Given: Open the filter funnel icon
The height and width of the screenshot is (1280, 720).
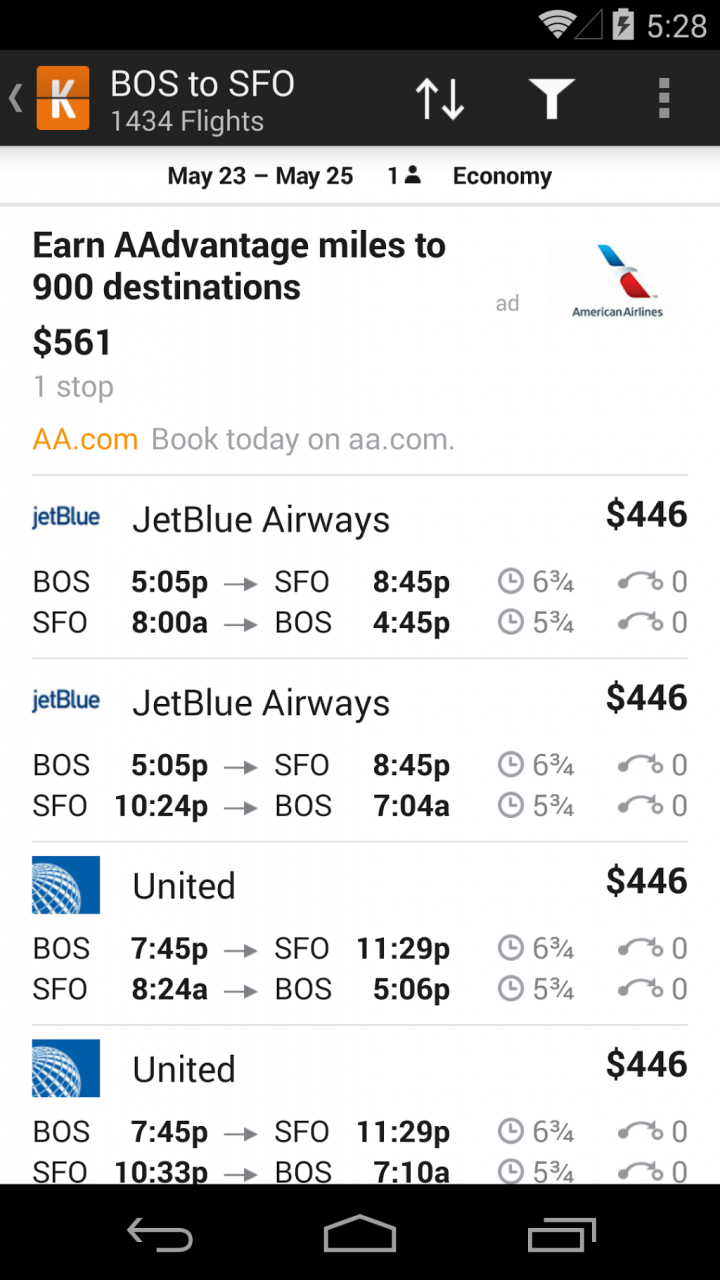Looking at the screenshot, I should coord(551,98).
